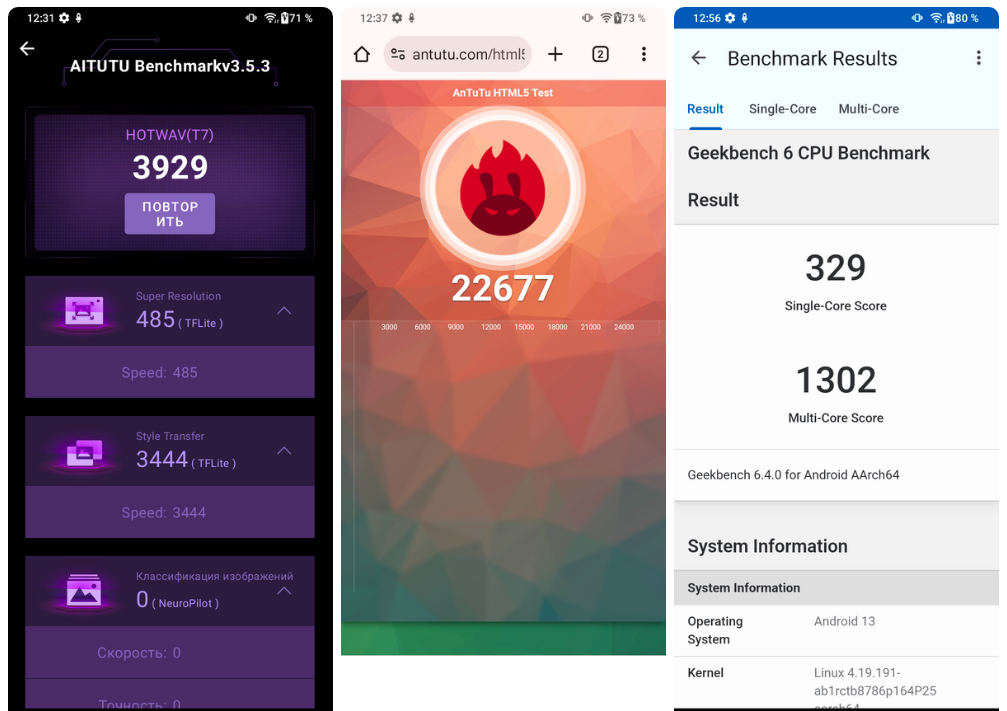
Task: Click the 12000 mark on score scale
Action: [491, 327]
